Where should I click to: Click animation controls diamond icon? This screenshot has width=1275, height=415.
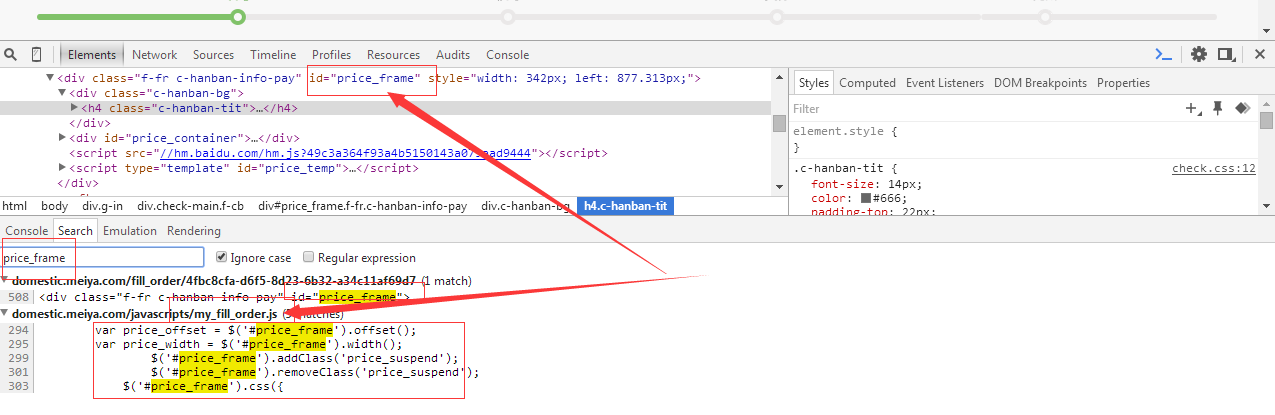[x=1242, y=108]
